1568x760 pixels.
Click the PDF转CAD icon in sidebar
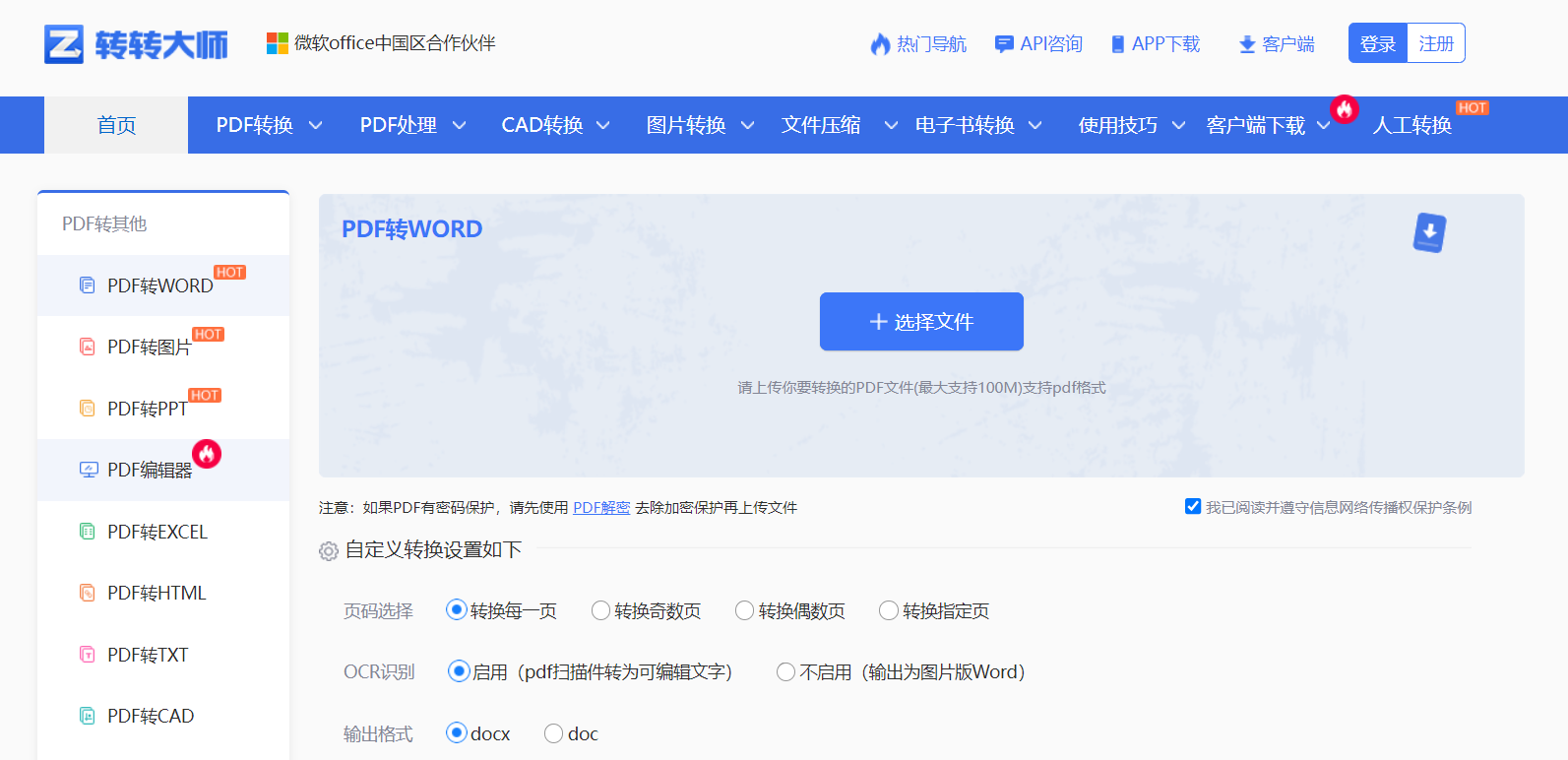pos(88,716)
